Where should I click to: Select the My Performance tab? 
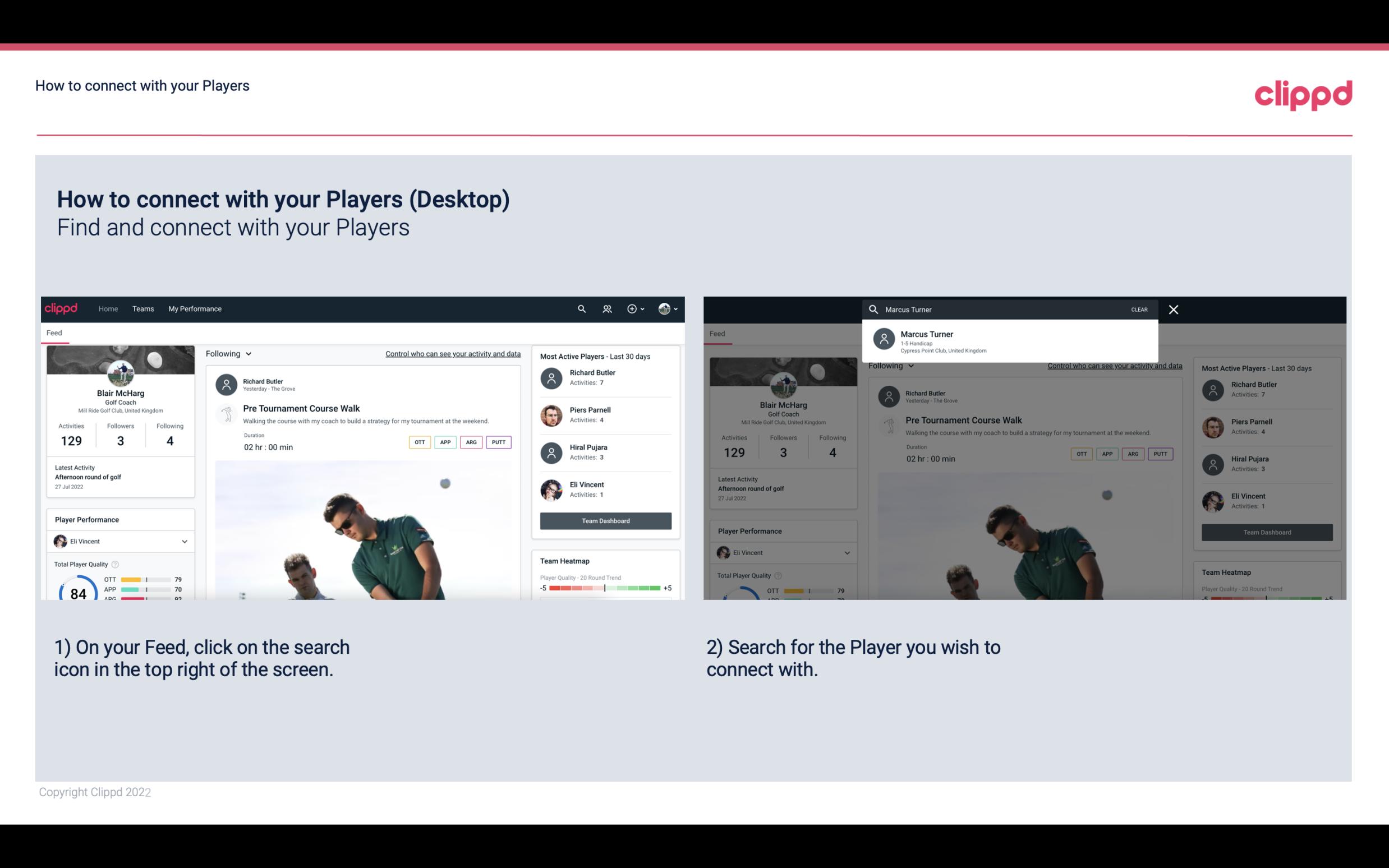195,308
